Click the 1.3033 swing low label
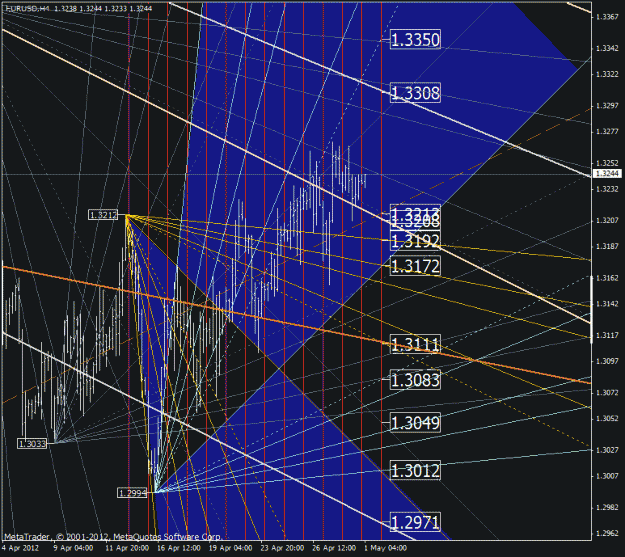This screenshot has width=625, height=557. 32,443
